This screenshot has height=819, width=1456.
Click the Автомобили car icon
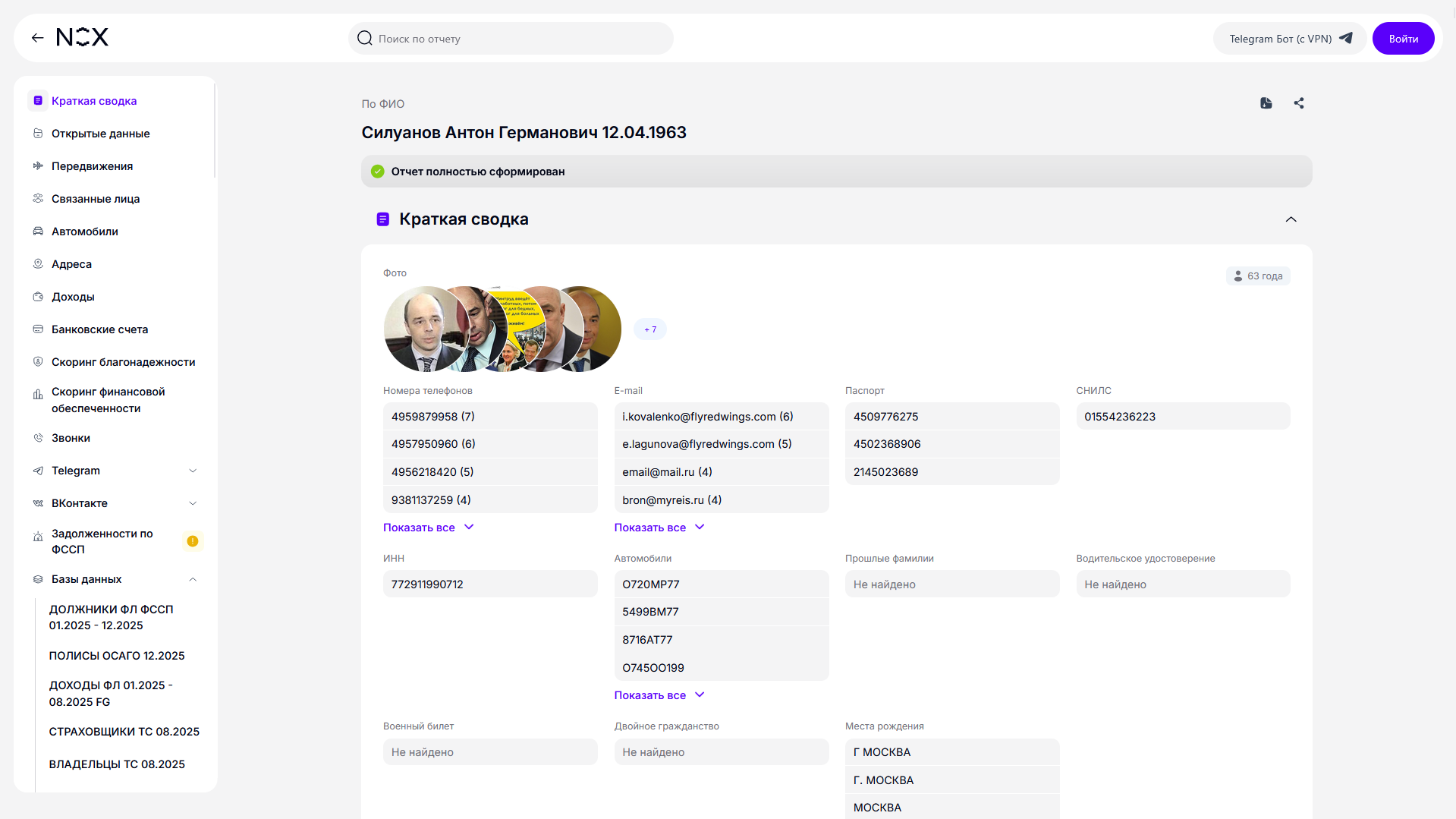(38, 232)
